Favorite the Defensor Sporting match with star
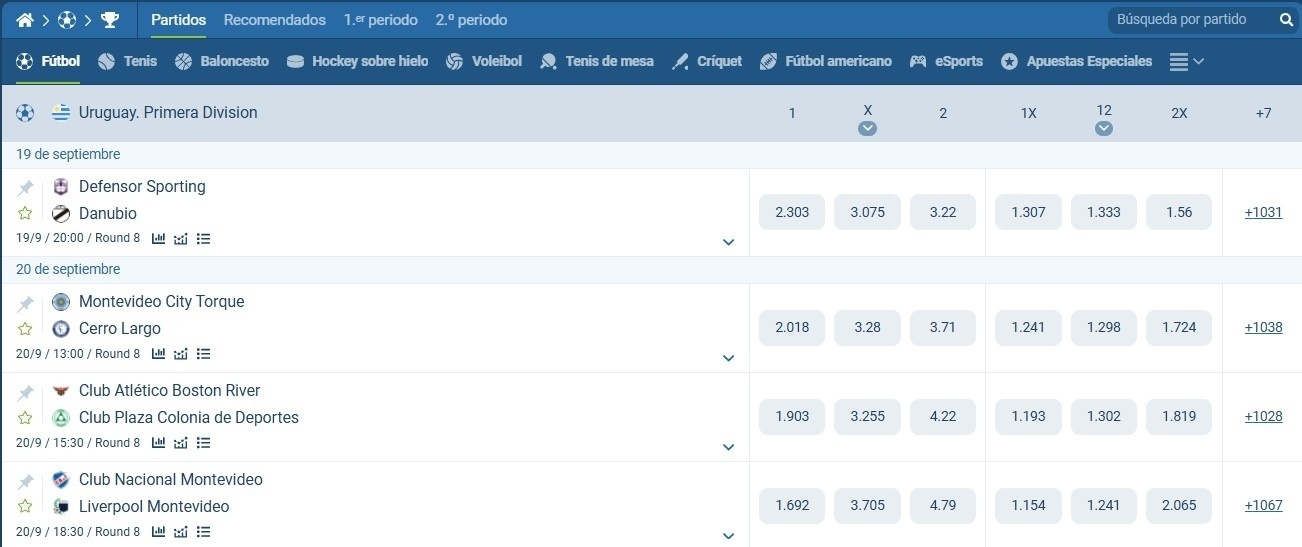1302x547 pixels. click(25, 213)
